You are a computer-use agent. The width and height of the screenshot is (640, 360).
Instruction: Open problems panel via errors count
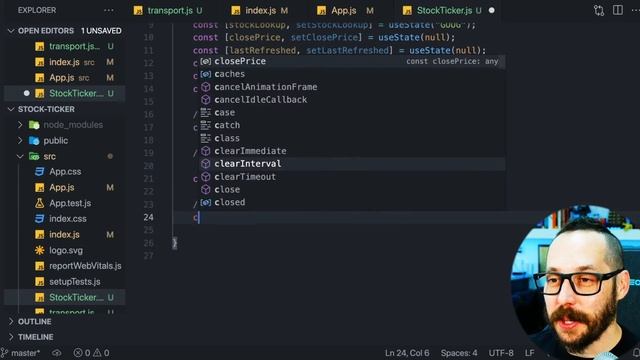point(82,353)
